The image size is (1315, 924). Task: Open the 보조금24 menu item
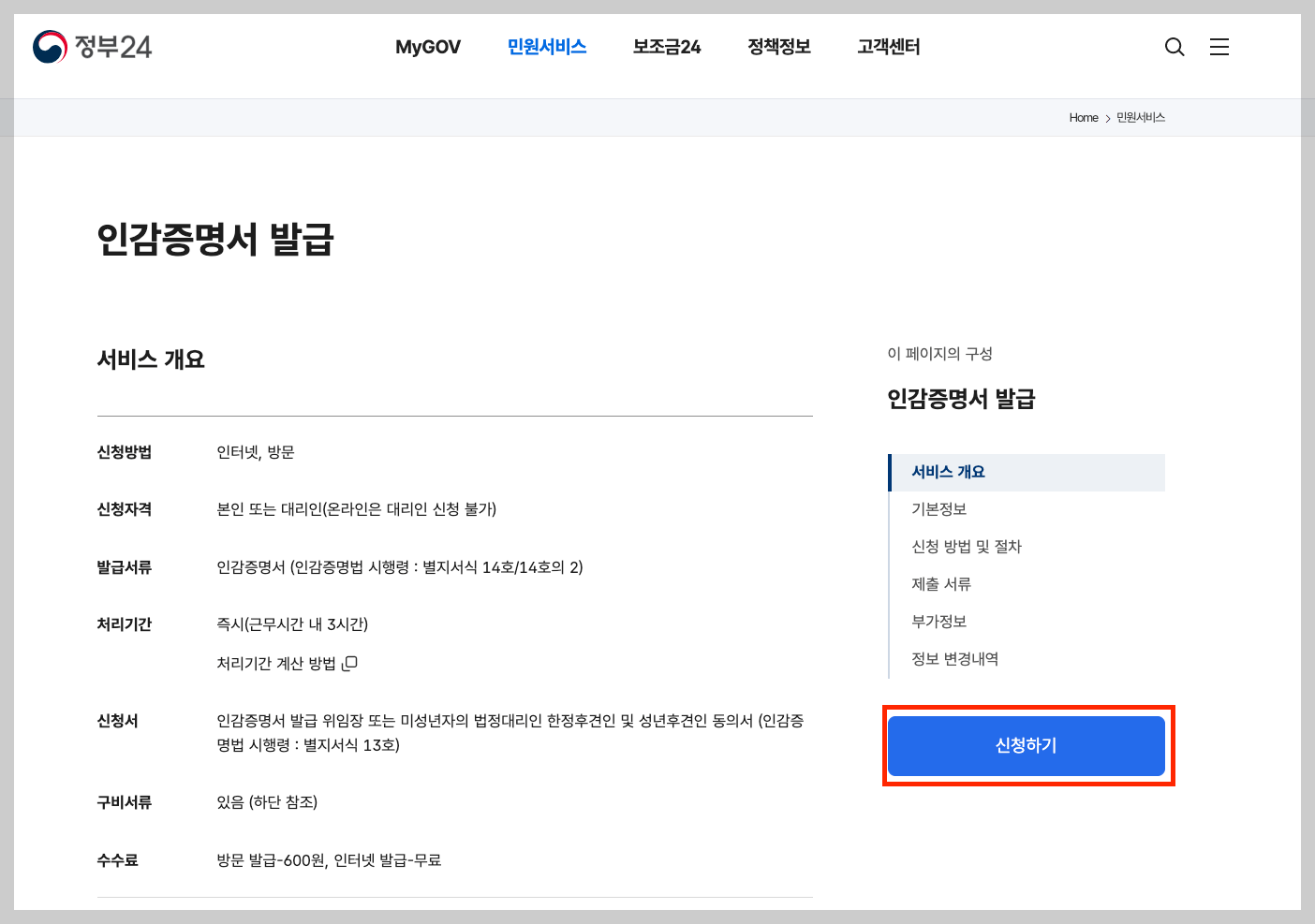point(666,46)
